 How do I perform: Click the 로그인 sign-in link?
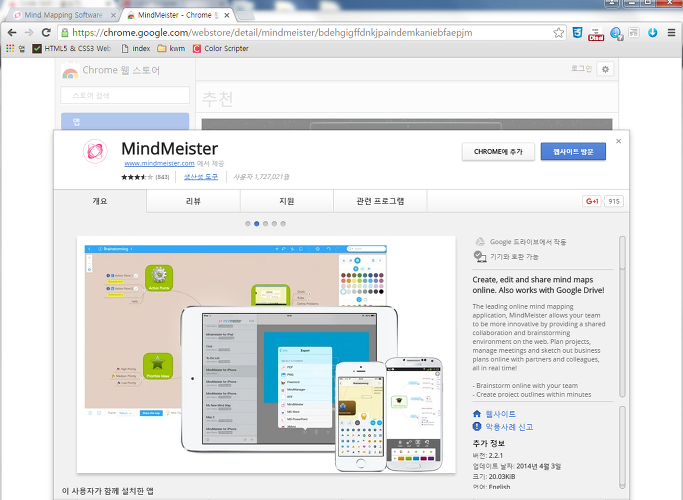581,69
